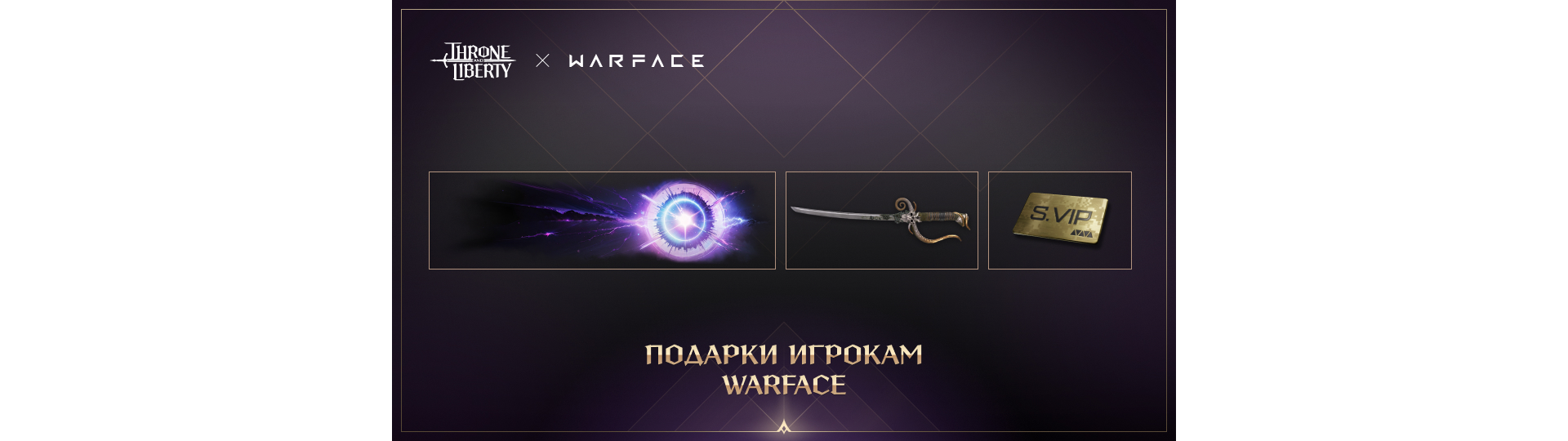Click the X symbol between the logos
This screenshot has width=1568, height=441.
pyautogui.click(x=542, y=60)
